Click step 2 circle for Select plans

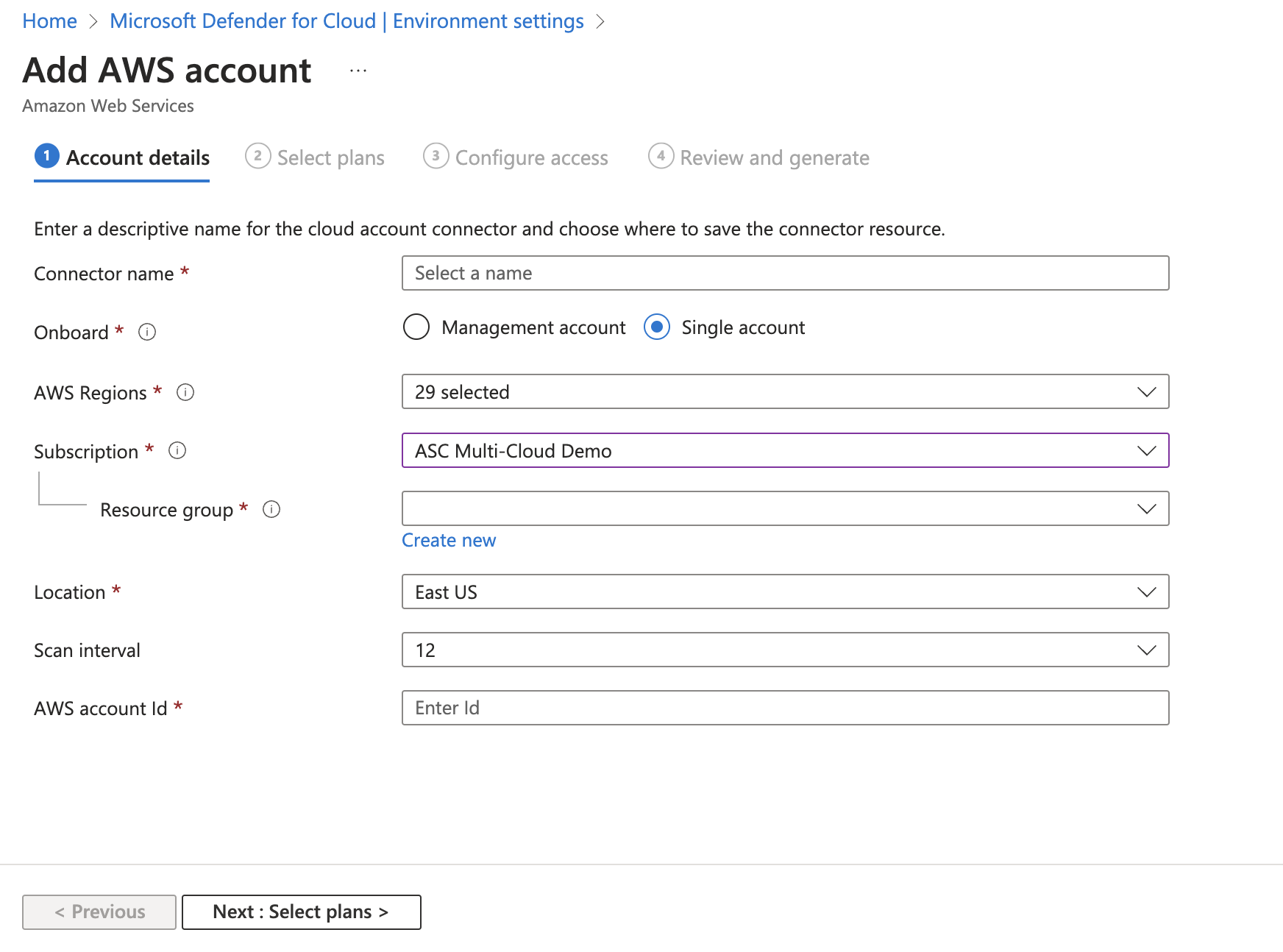[257, 157]
